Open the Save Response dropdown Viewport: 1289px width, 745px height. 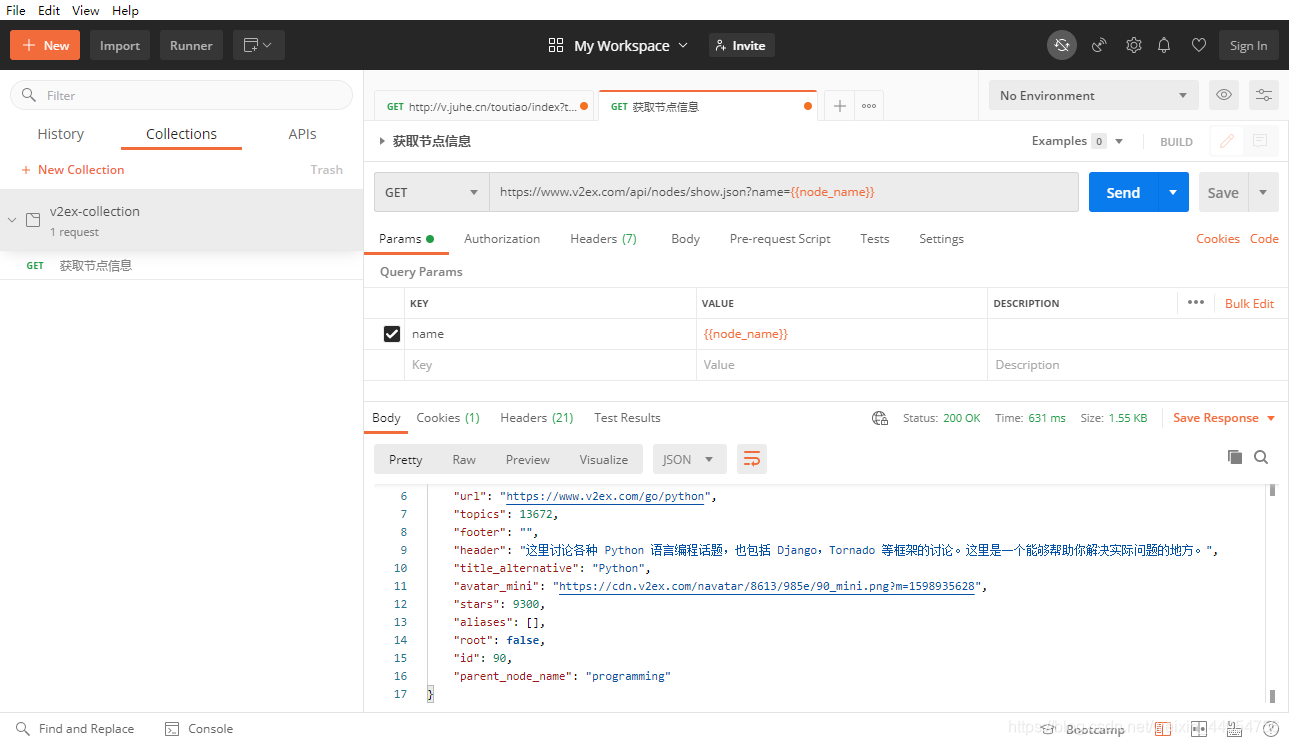pyautogui.click(x=1224, y=418)
